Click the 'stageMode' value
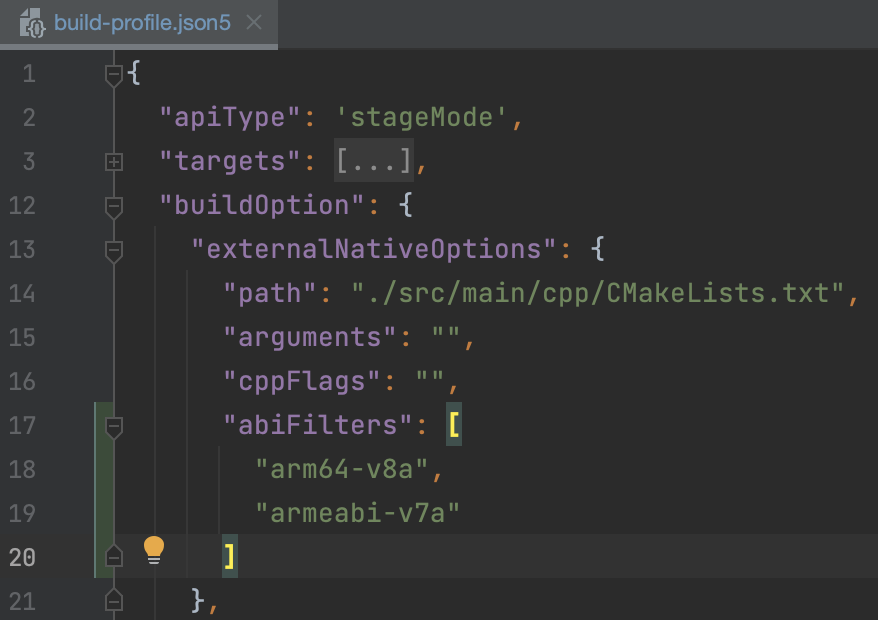The image size is (878, 620). pos(423,118)
